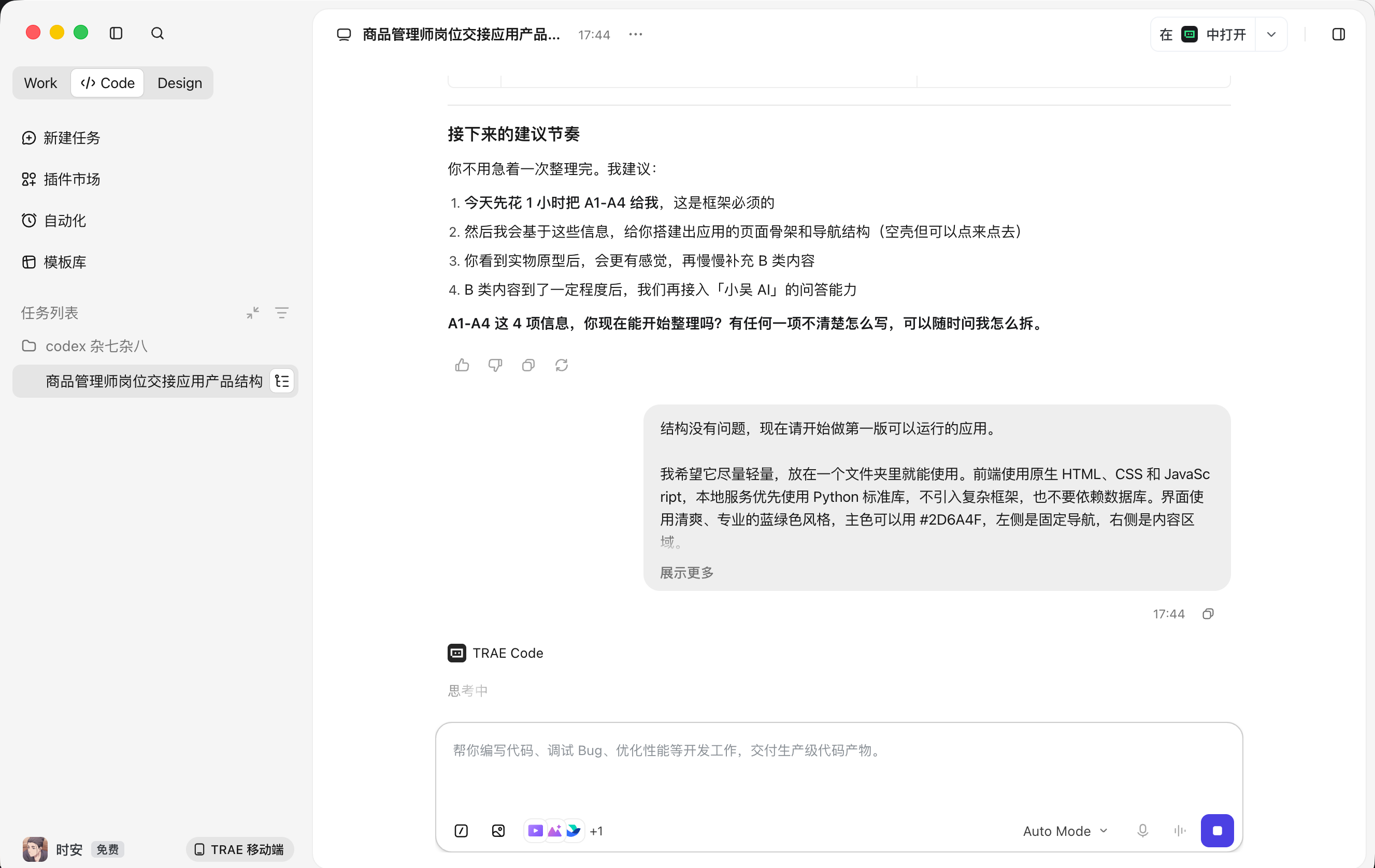The height and width of the screenshot is (868, 1375).
Task: Open the 时安 user profile avatar
Action: coord(35,849)
